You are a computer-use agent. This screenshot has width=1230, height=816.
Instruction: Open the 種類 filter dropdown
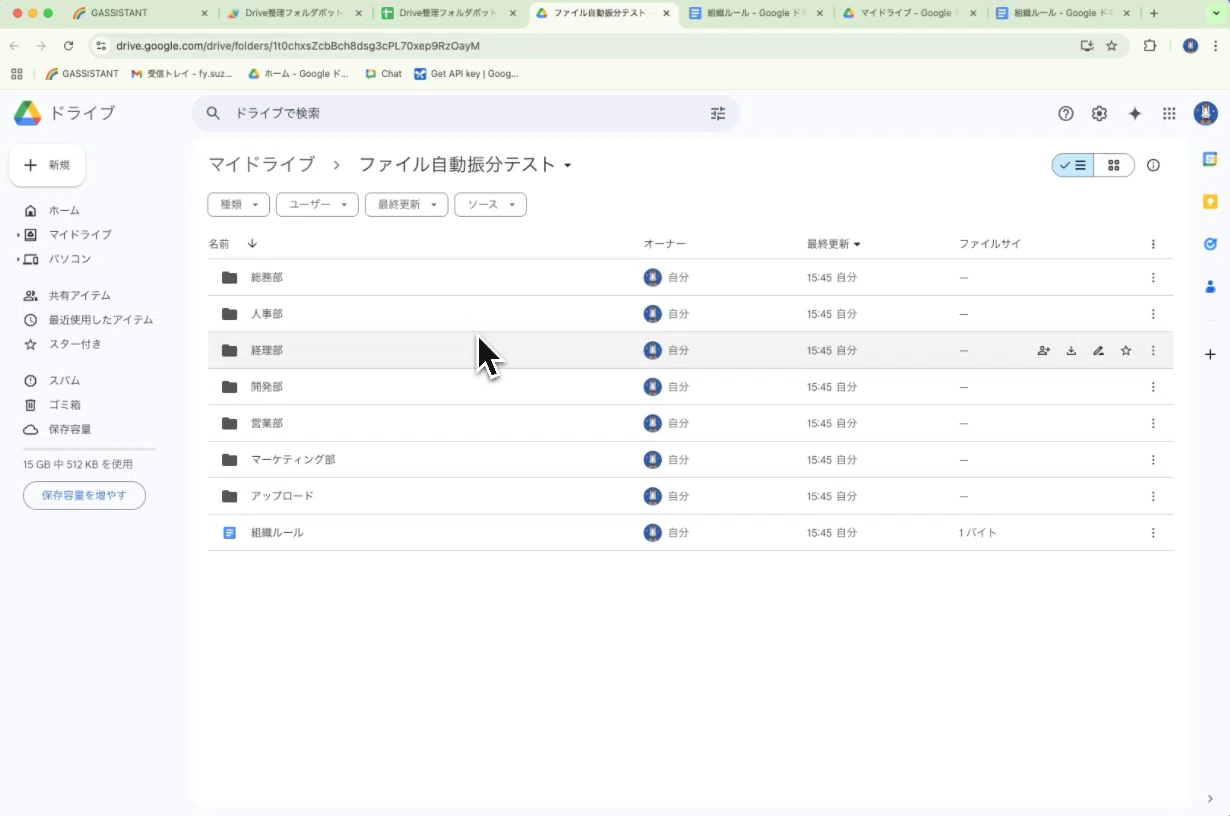click(x=239, y=205)
